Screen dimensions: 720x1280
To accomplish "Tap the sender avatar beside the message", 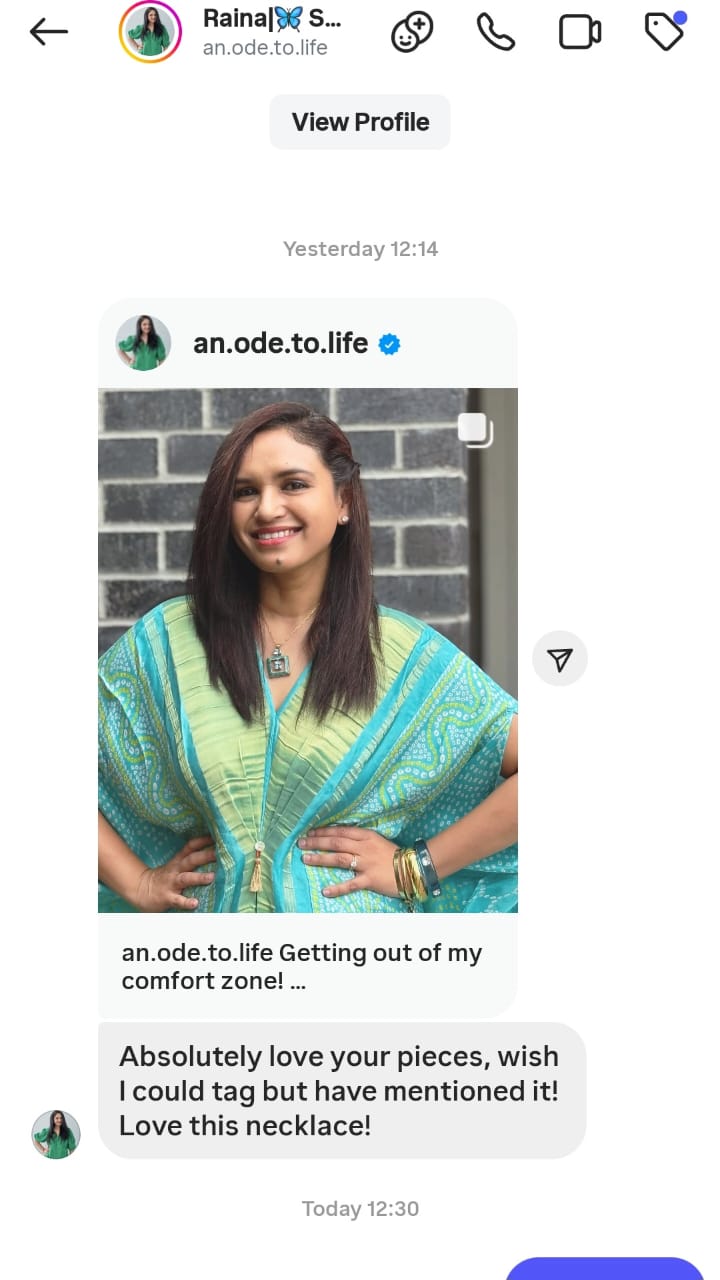I will click(56, 1134).
